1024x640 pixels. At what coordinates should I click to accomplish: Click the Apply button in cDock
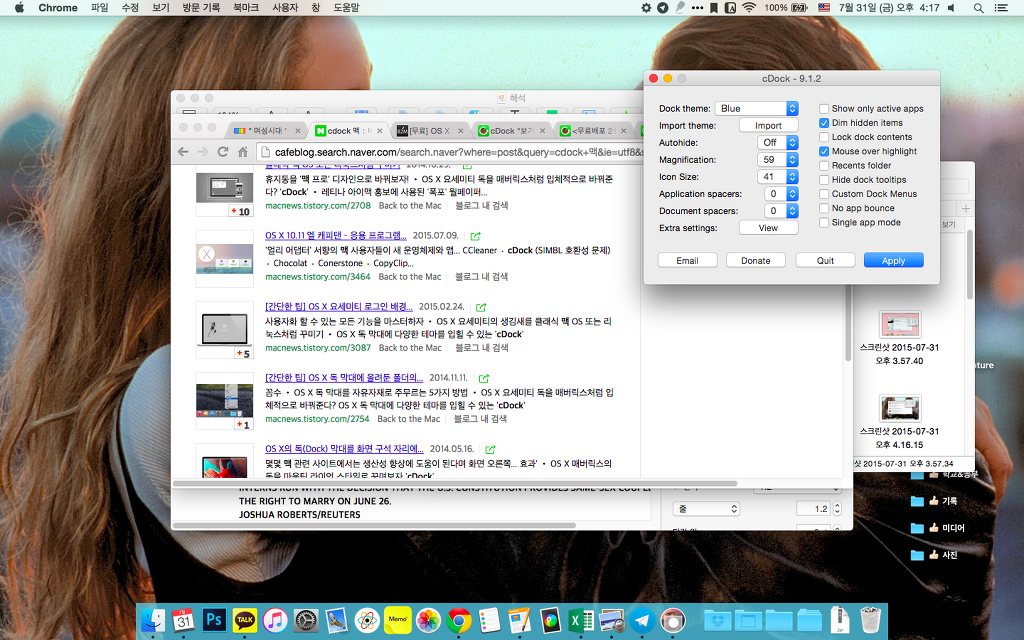tap(893, 260)
